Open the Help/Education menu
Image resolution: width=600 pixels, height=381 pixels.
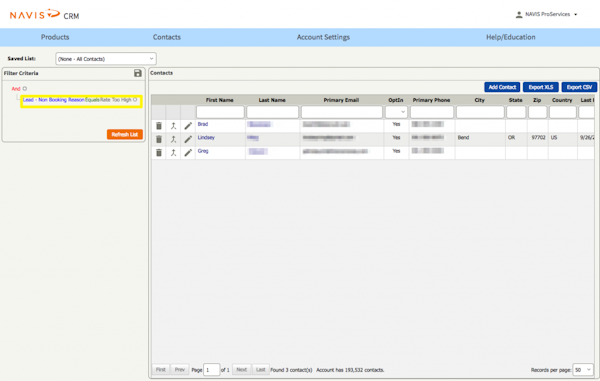click(510, 37)
